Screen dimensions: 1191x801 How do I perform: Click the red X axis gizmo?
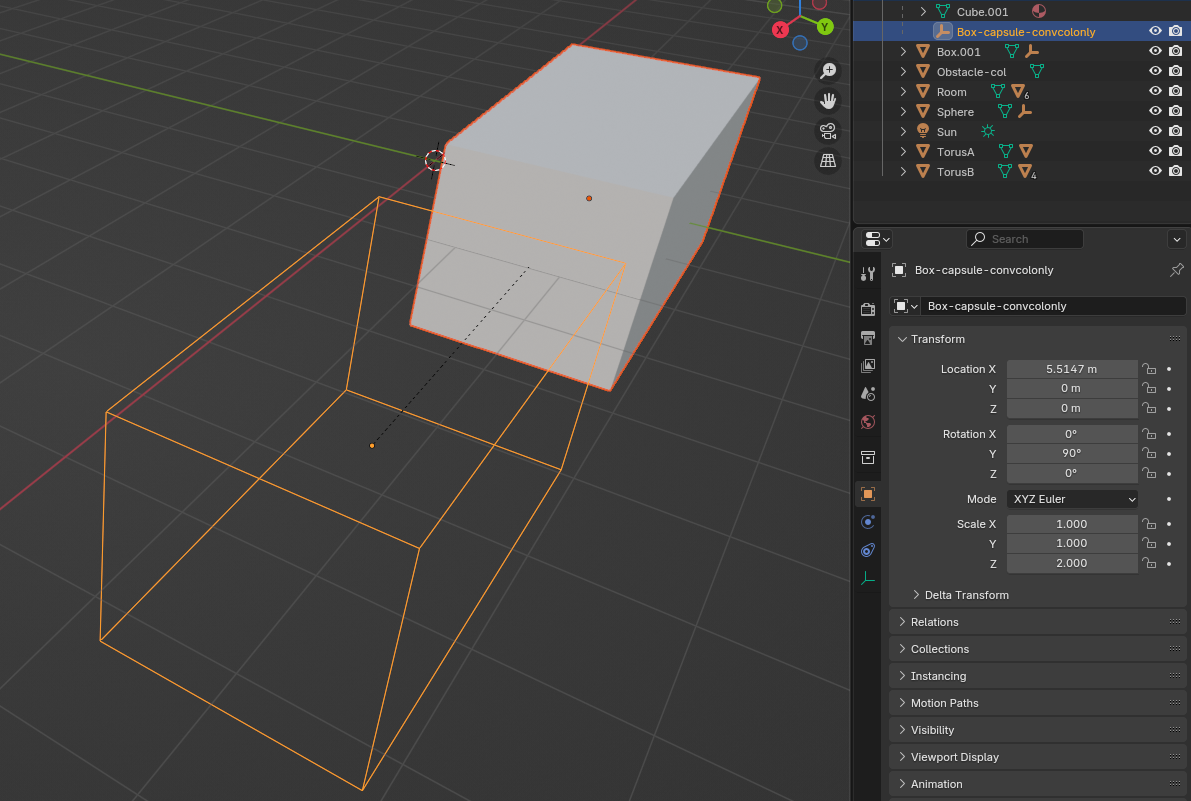(781, 29)
